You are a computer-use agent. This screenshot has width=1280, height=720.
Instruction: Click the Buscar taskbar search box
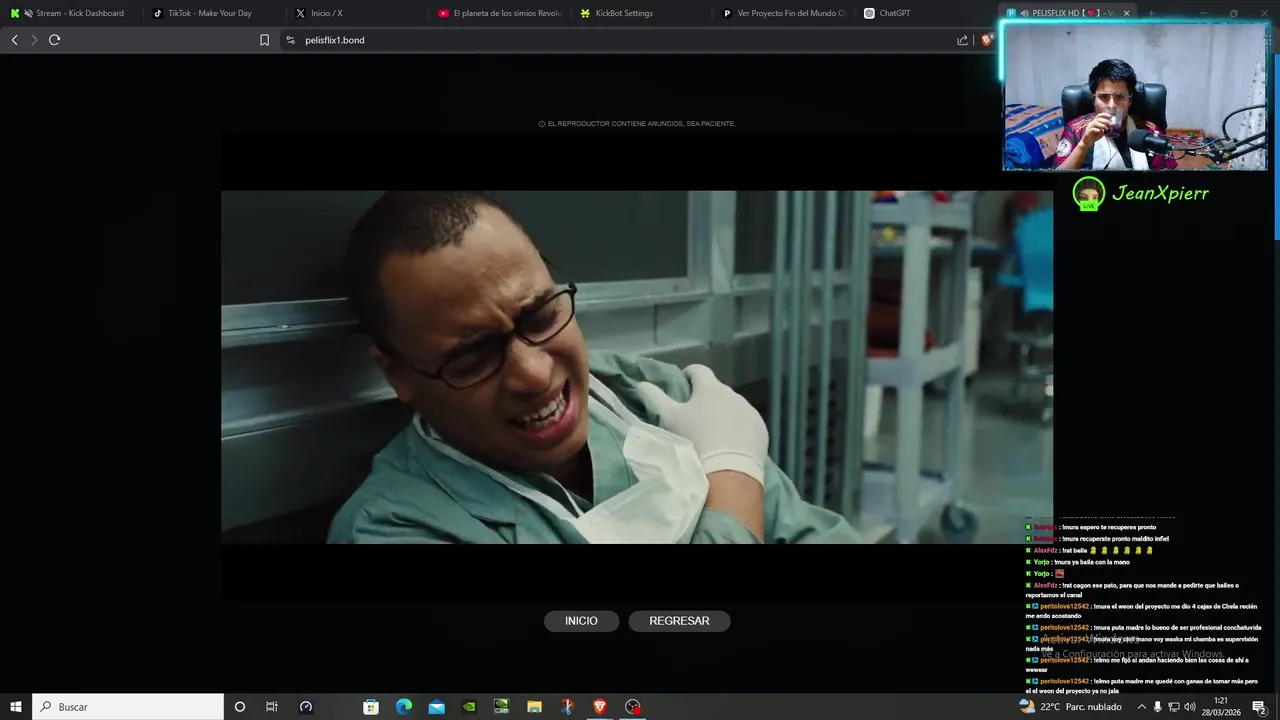pyautogui.click(x=128, y=707)
